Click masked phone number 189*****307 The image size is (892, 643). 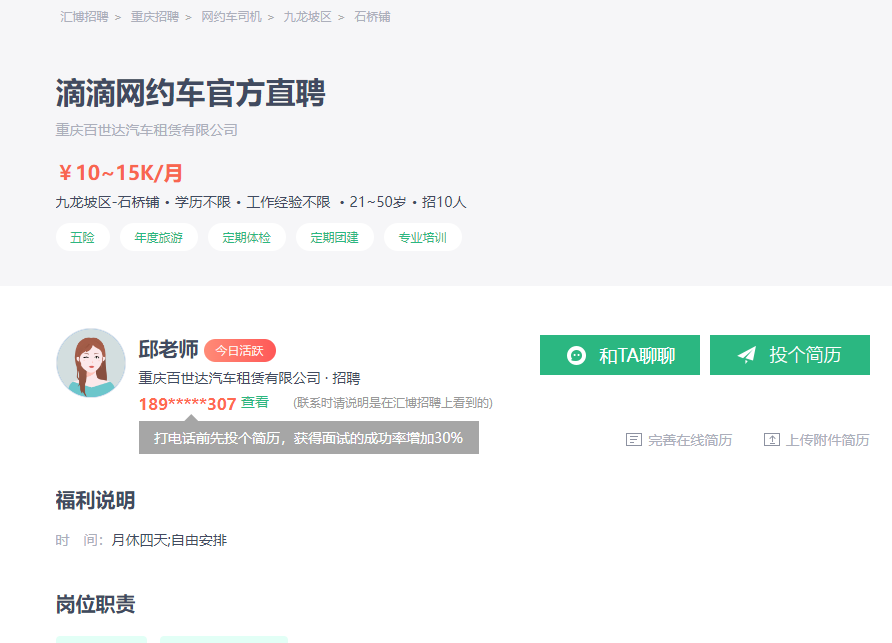pyautogui.click(x=187, y=404)
